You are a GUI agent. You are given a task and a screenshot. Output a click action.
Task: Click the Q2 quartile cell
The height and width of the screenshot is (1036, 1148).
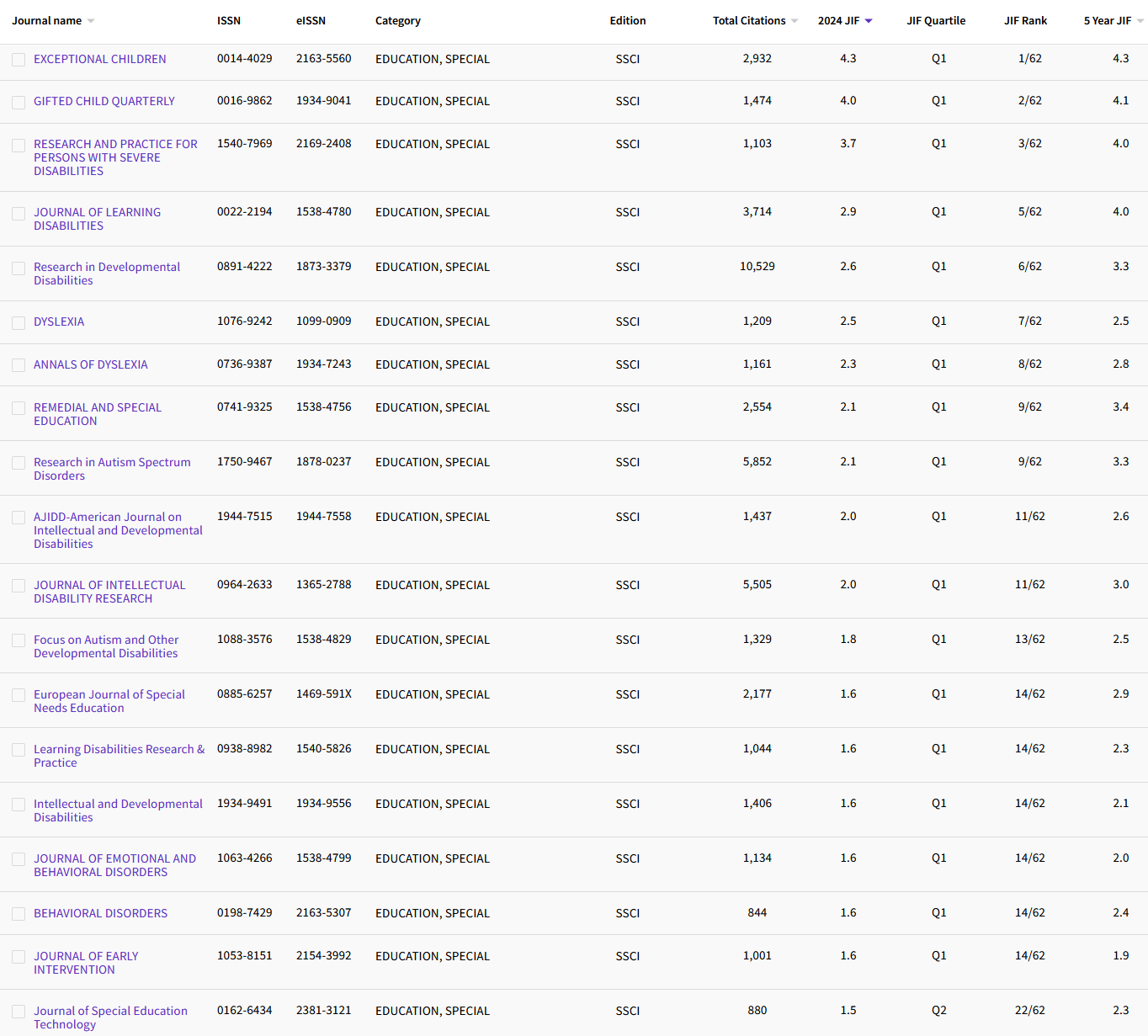(939, 1010)
